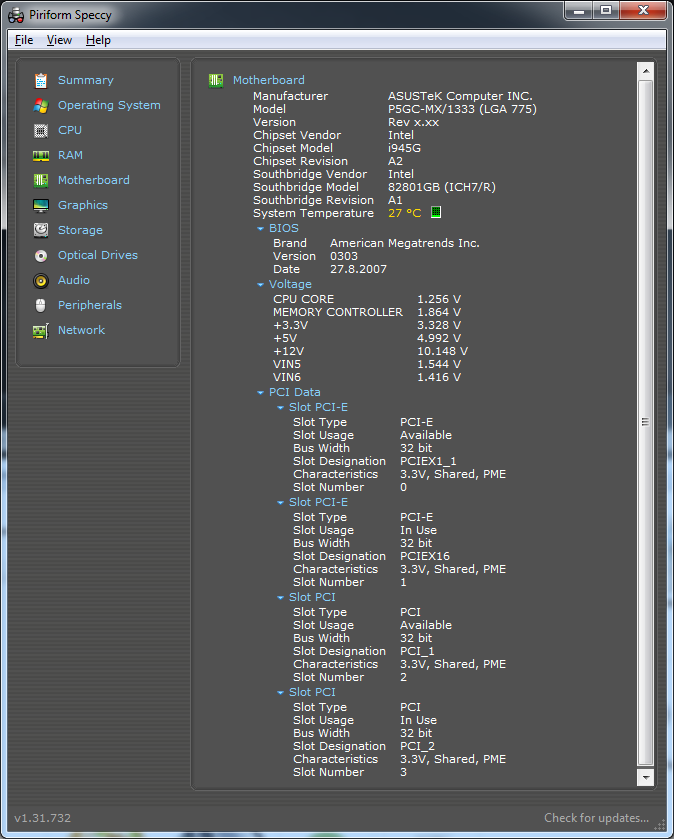Click the Peripherals mouse icon

click(x=41, y=306)
